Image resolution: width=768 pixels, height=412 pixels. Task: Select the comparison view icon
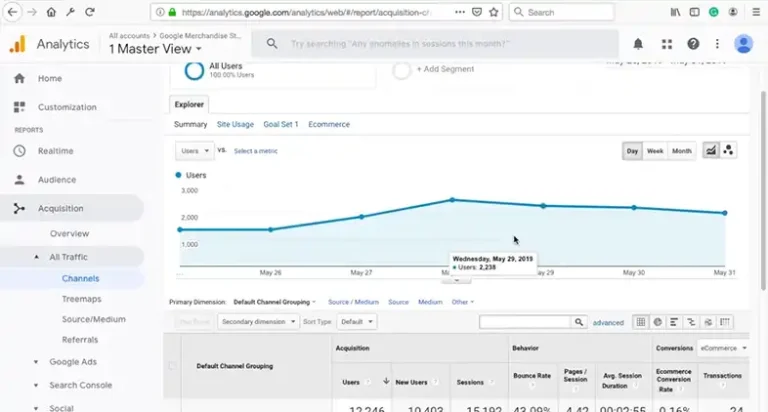691,322
